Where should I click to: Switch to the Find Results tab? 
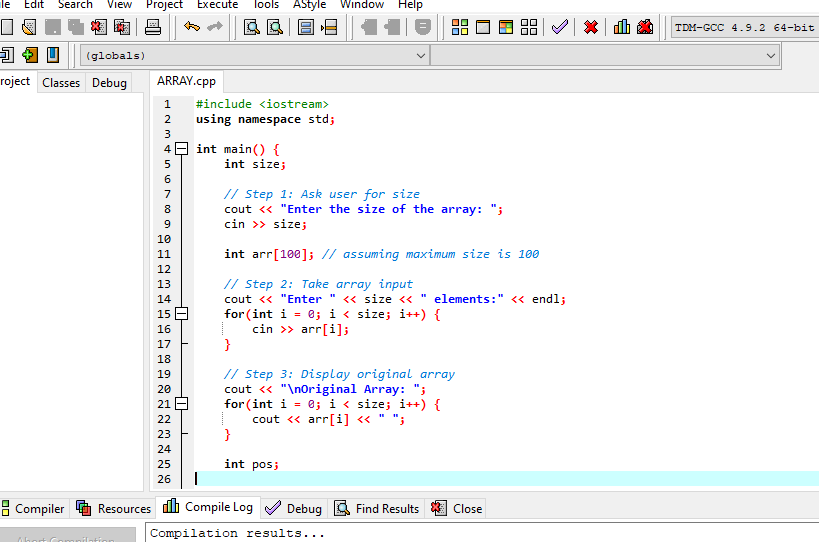point(377,508)
